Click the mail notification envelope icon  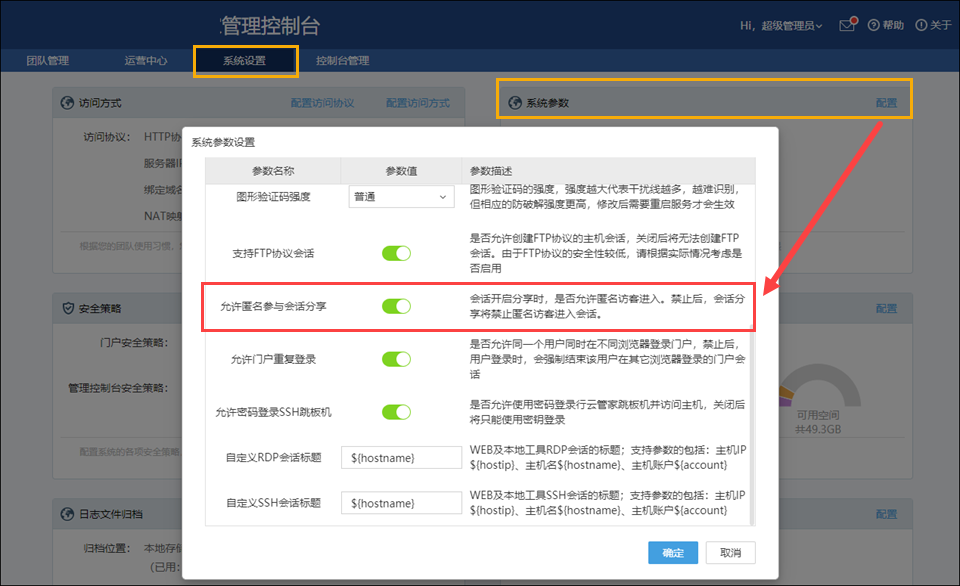tap(847, 25)
